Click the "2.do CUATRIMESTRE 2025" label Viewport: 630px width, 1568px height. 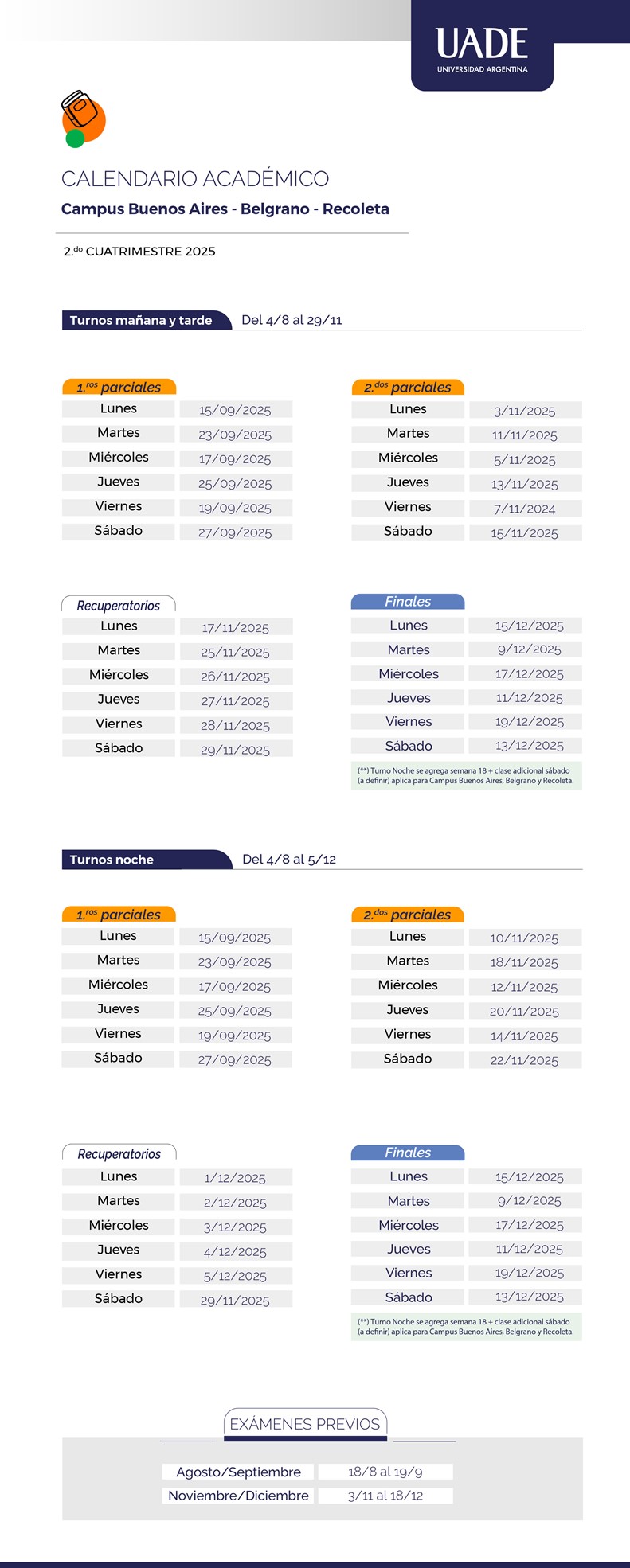(139, 252)
